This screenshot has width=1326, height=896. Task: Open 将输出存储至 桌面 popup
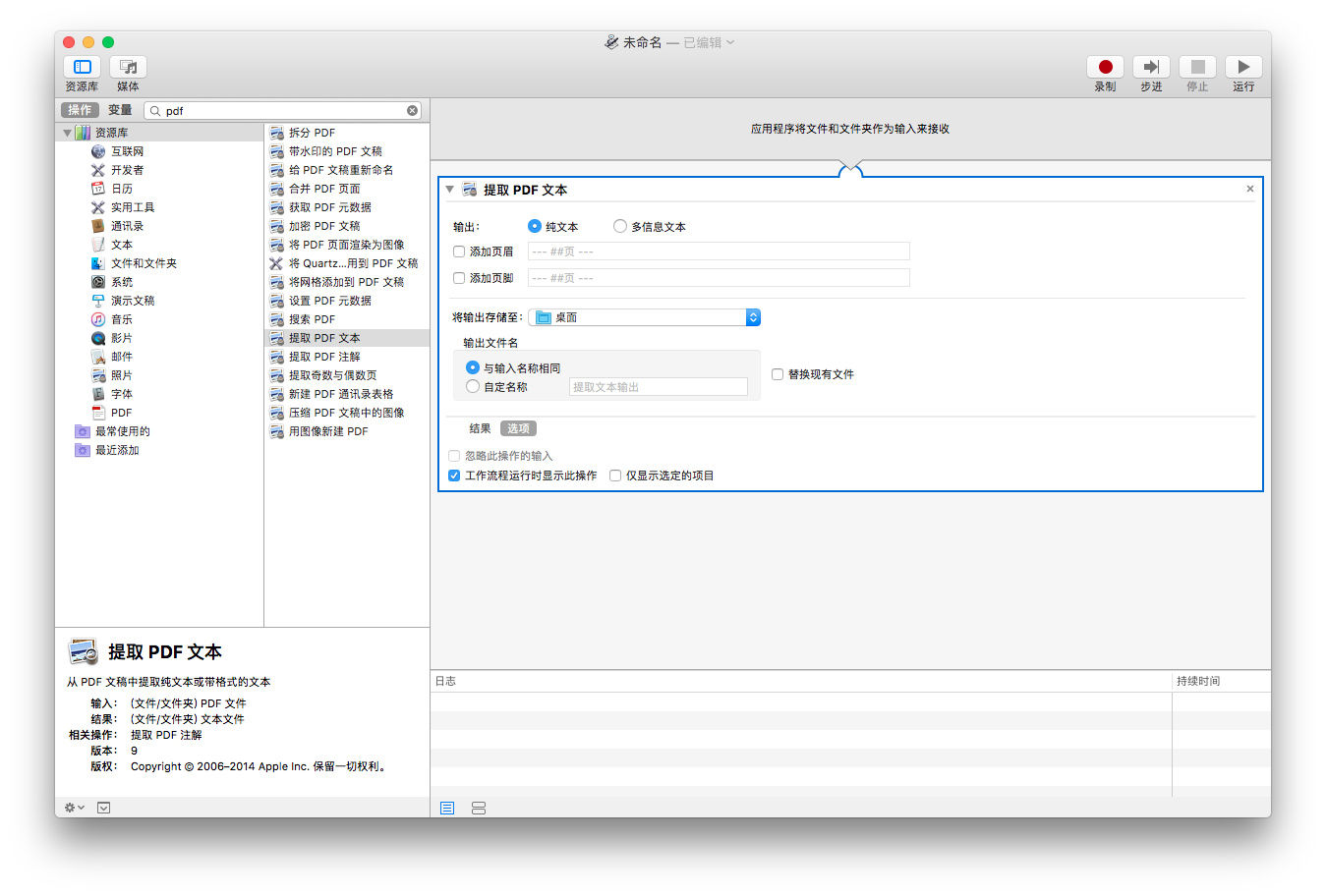(x=645, y=317)
